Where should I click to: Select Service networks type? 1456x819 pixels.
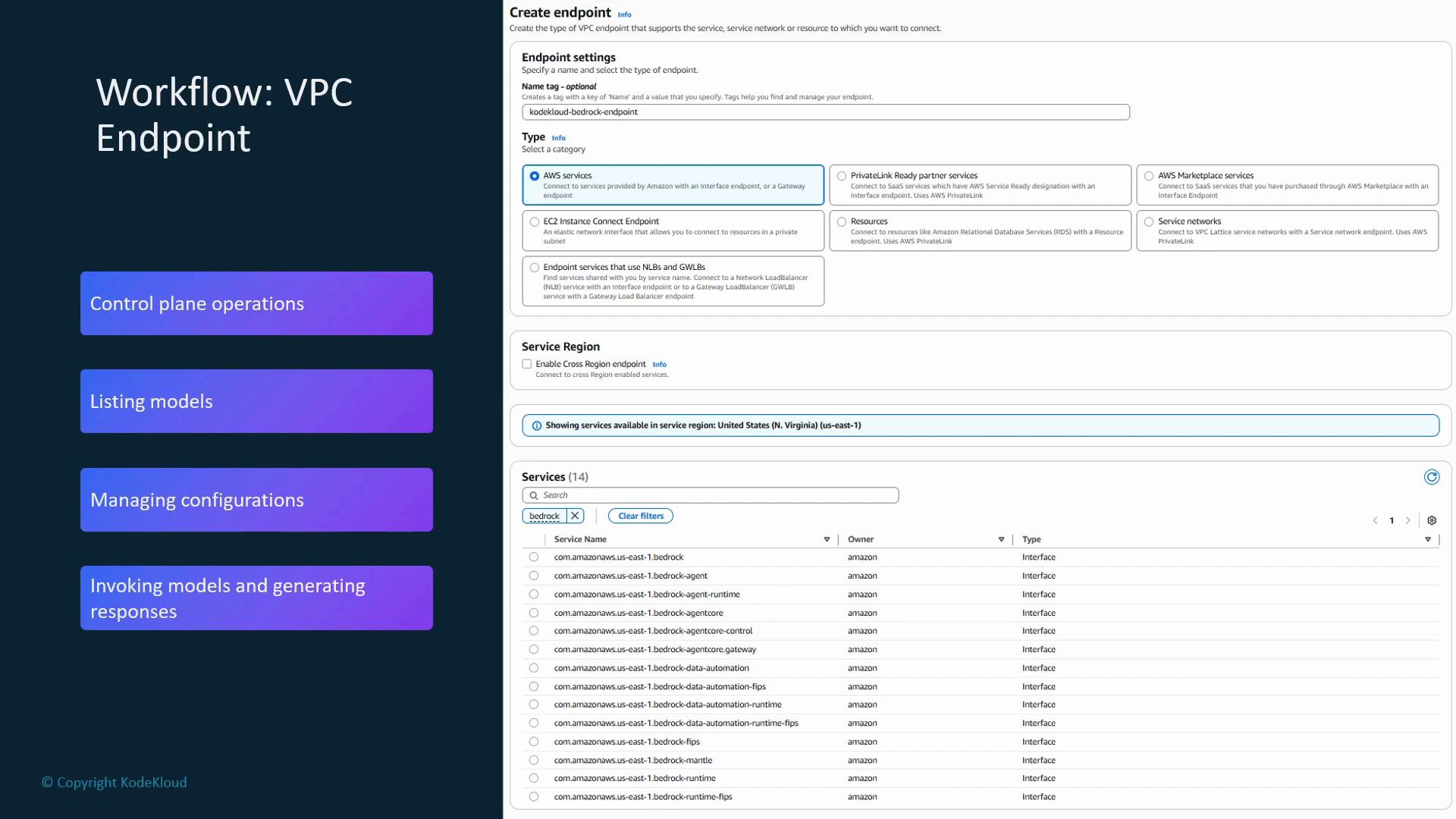[x=1149, y=222]
